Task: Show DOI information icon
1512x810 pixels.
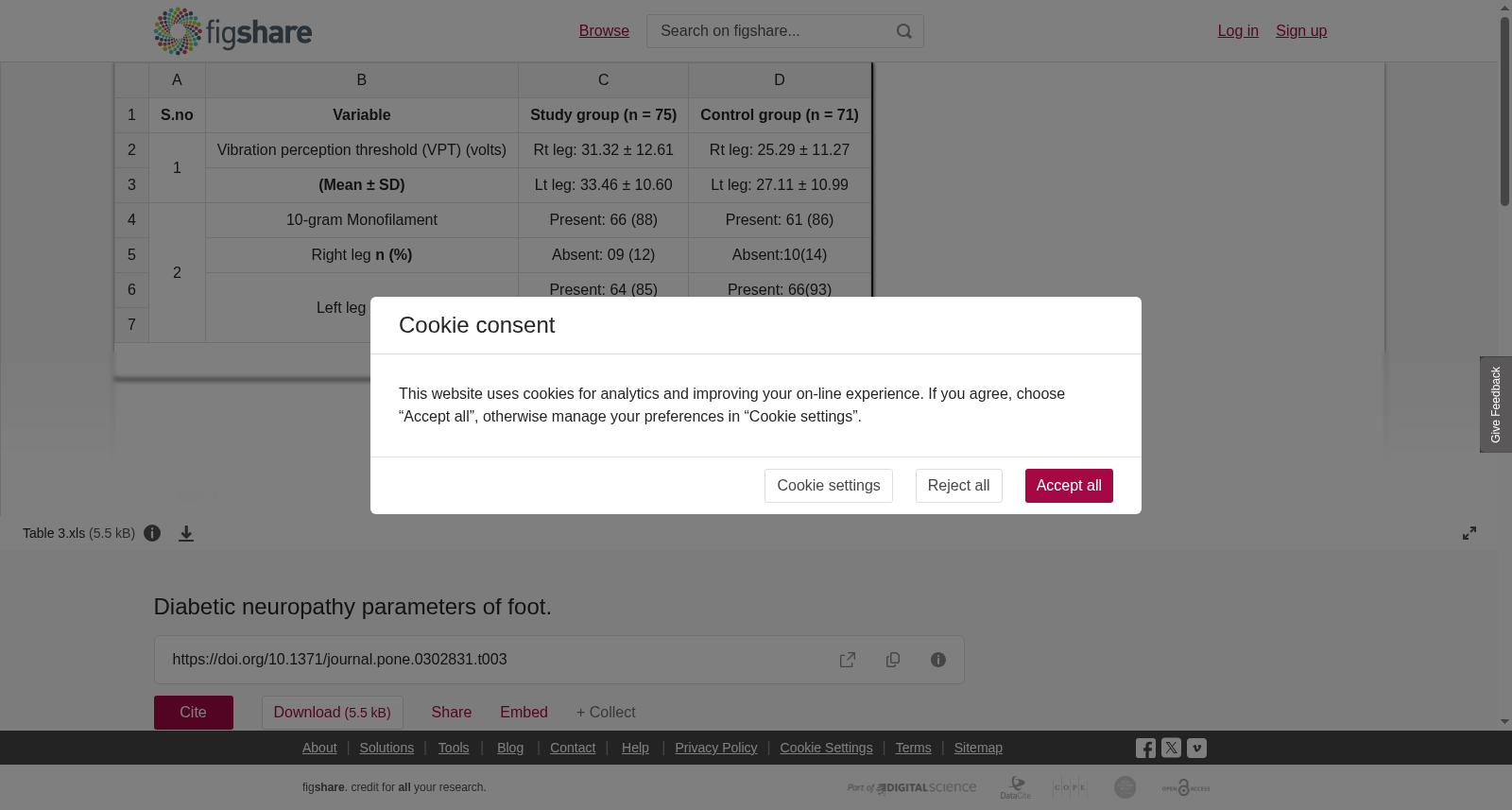Action: point(938,660)
